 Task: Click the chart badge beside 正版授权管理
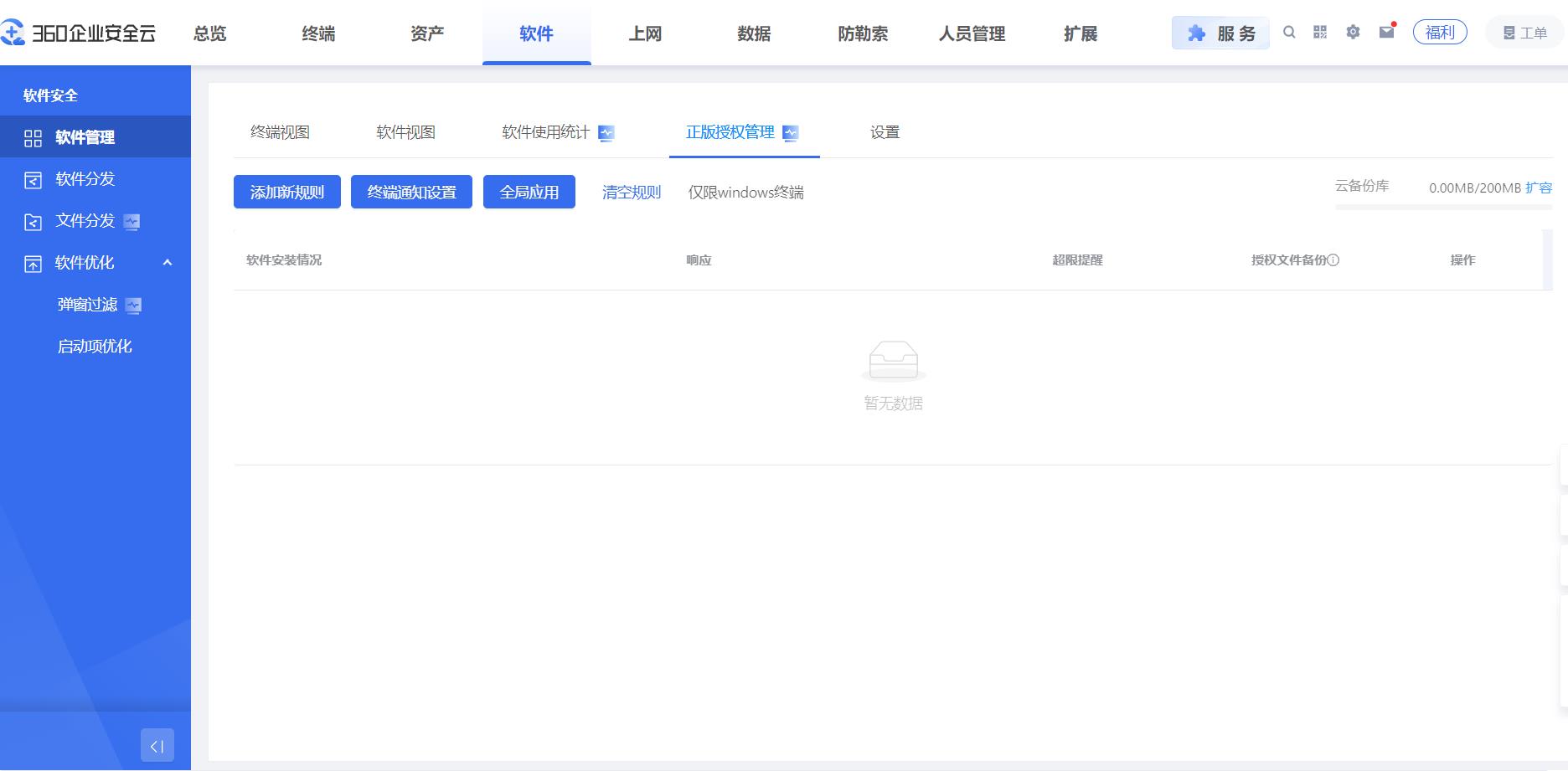point(790,133)
